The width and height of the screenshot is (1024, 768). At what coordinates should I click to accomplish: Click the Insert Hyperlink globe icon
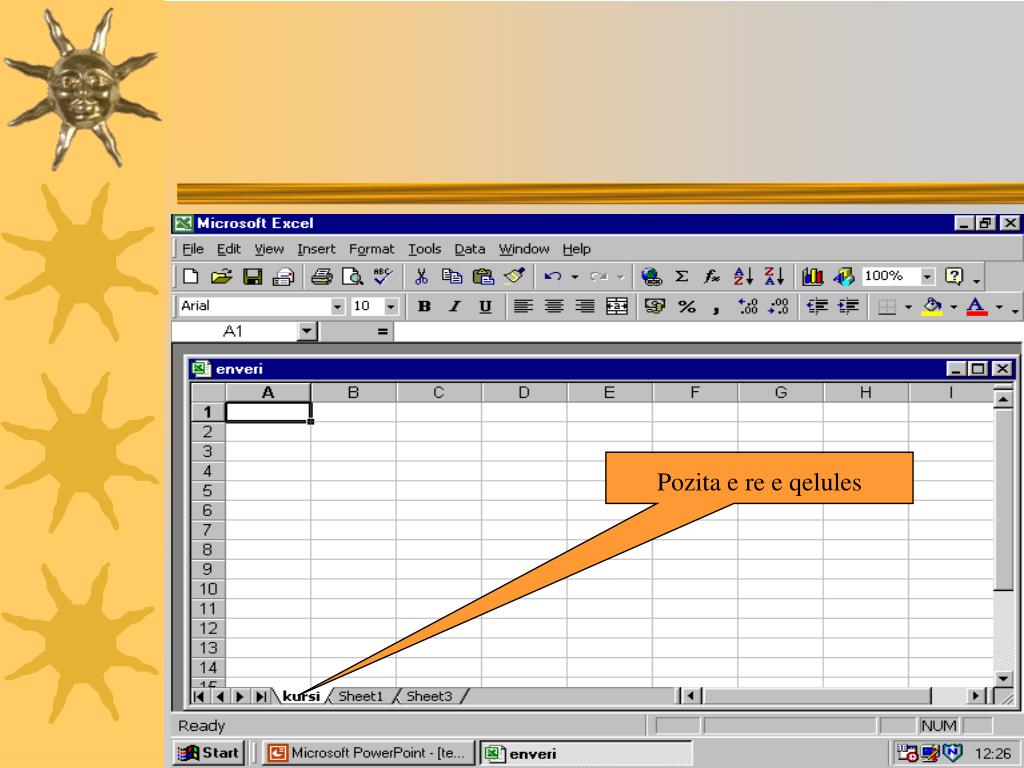click(651, 276)
